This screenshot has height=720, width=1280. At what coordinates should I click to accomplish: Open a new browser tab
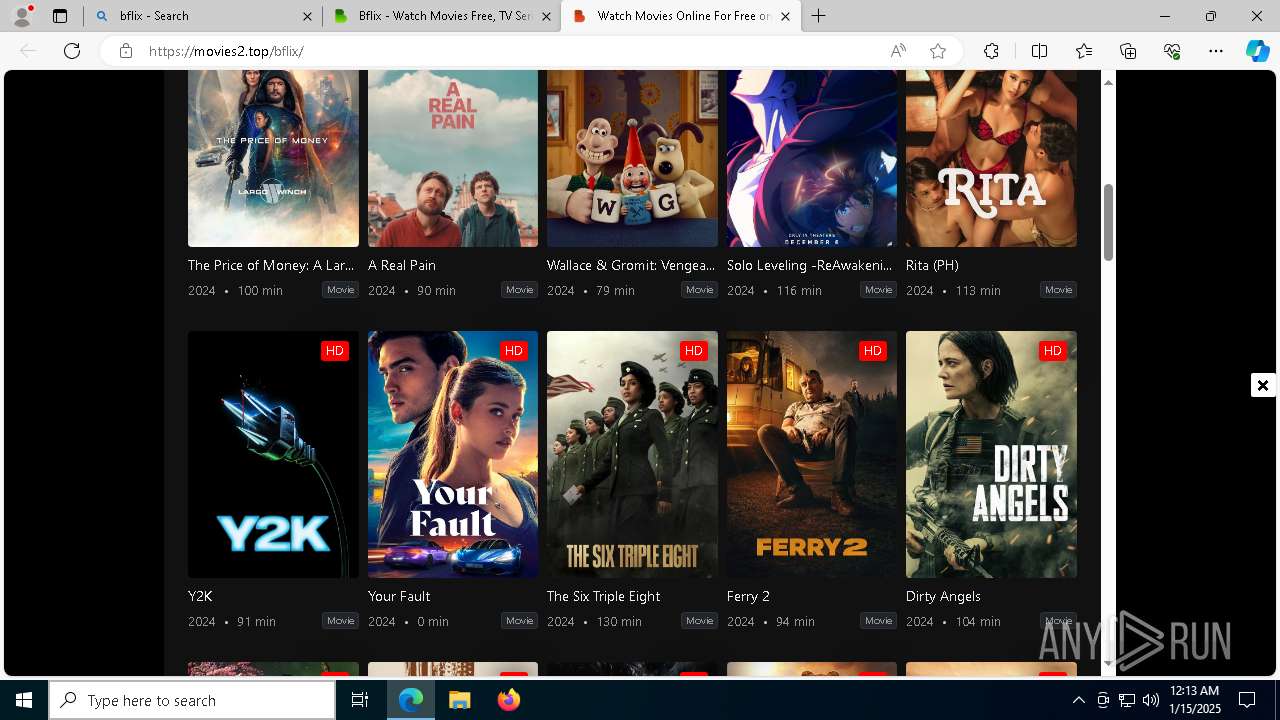click(x=819, y=16)
